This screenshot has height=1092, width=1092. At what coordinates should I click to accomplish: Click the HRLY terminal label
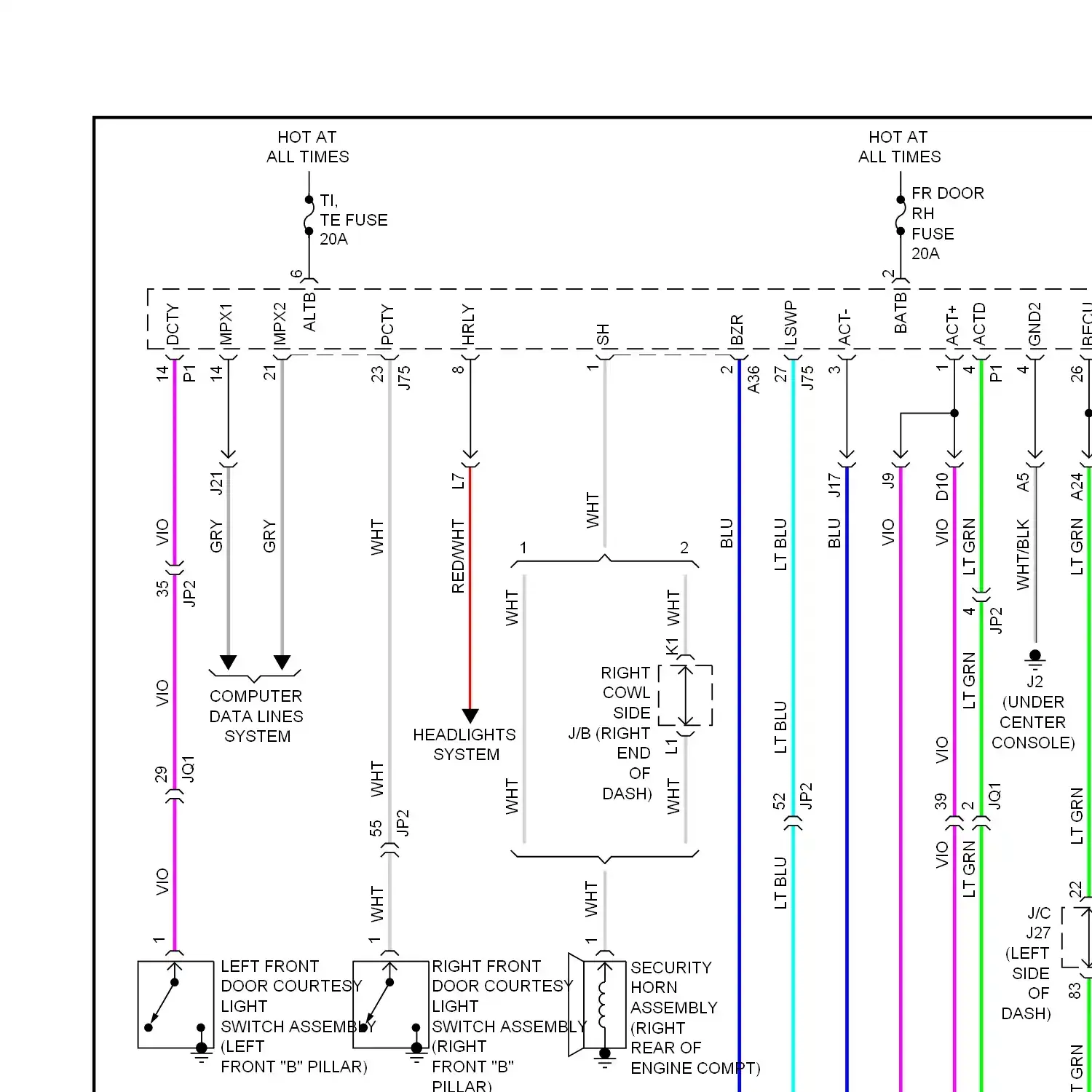point(468,325)
